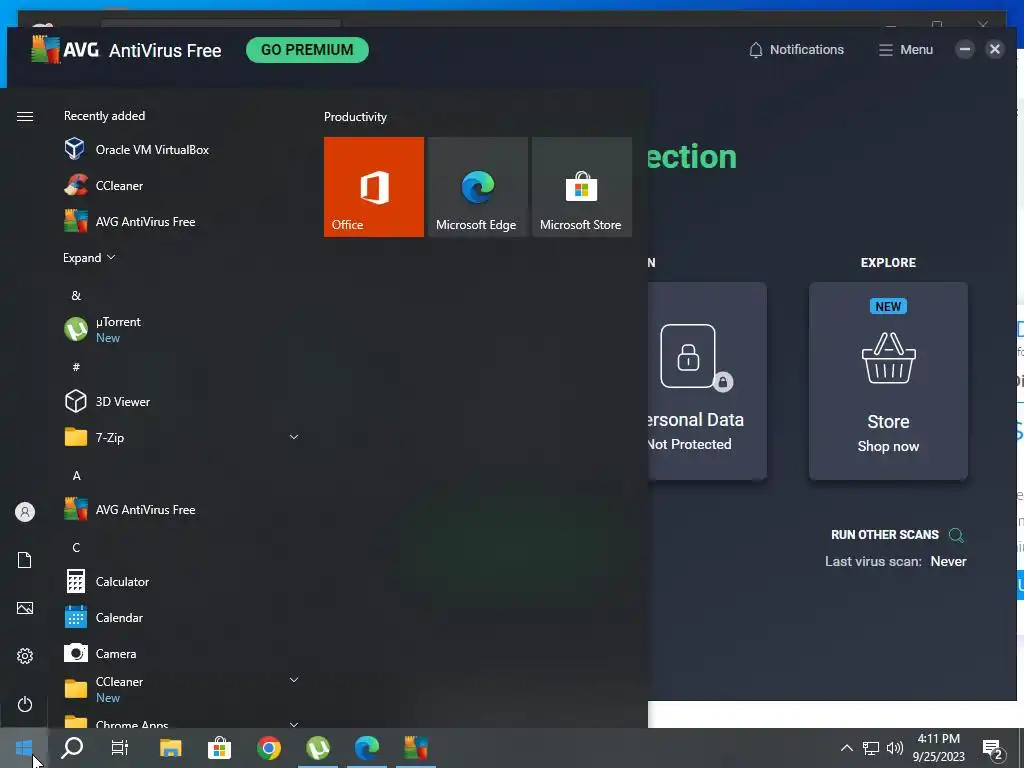1024x768 pixels.
Task: Open Settings gear in Start sidebar
Action: (x=25, y=656)
